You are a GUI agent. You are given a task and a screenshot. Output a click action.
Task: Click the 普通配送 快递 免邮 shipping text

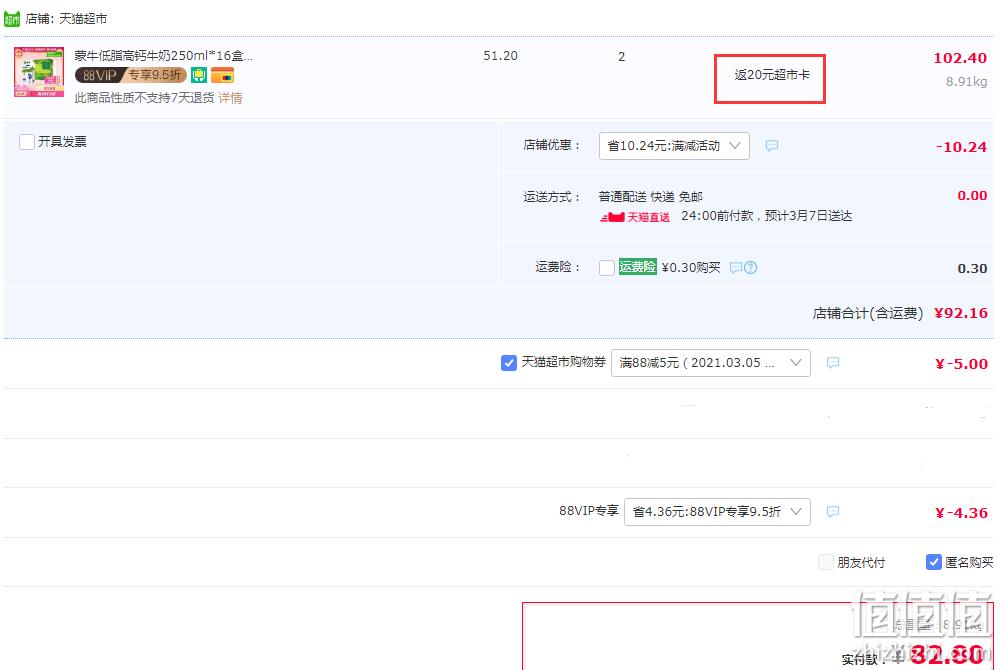[x=651, y=197]
